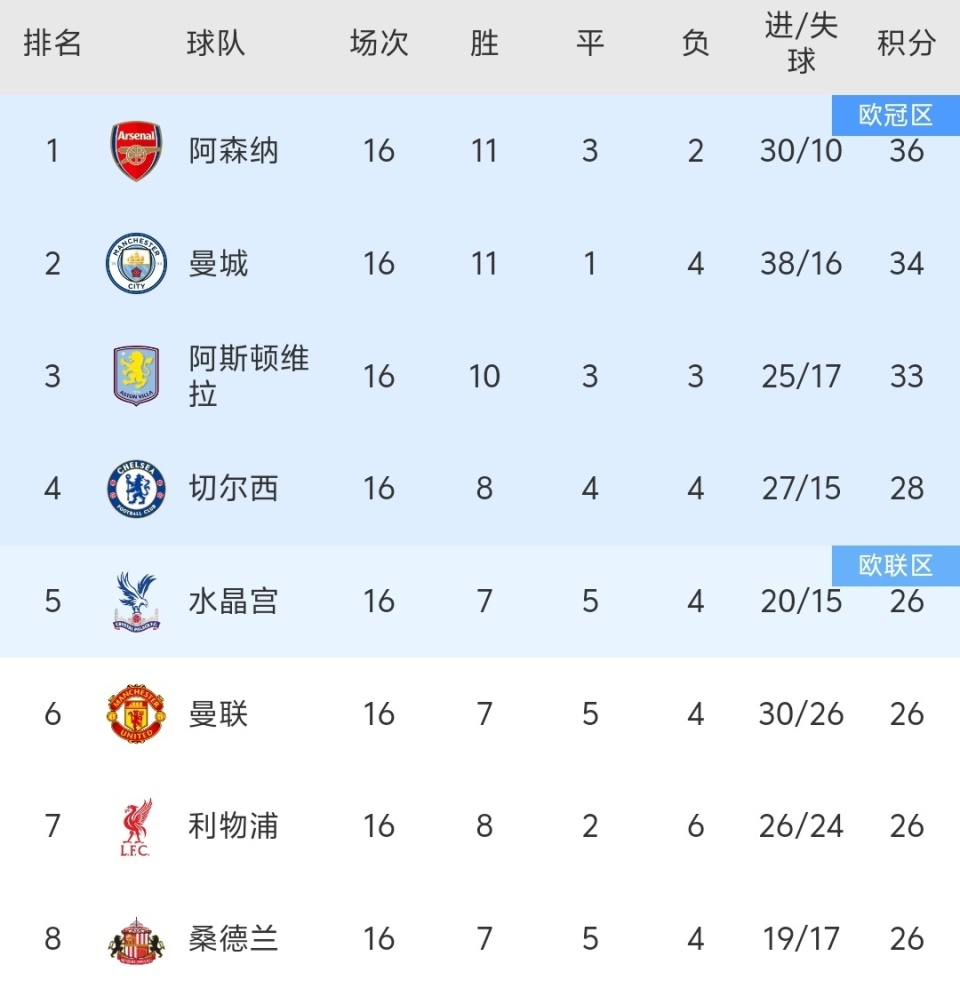Screen dimensions: 960x1004
Task: Click team name 阿斯顿维拉
Action: point(248,376)
